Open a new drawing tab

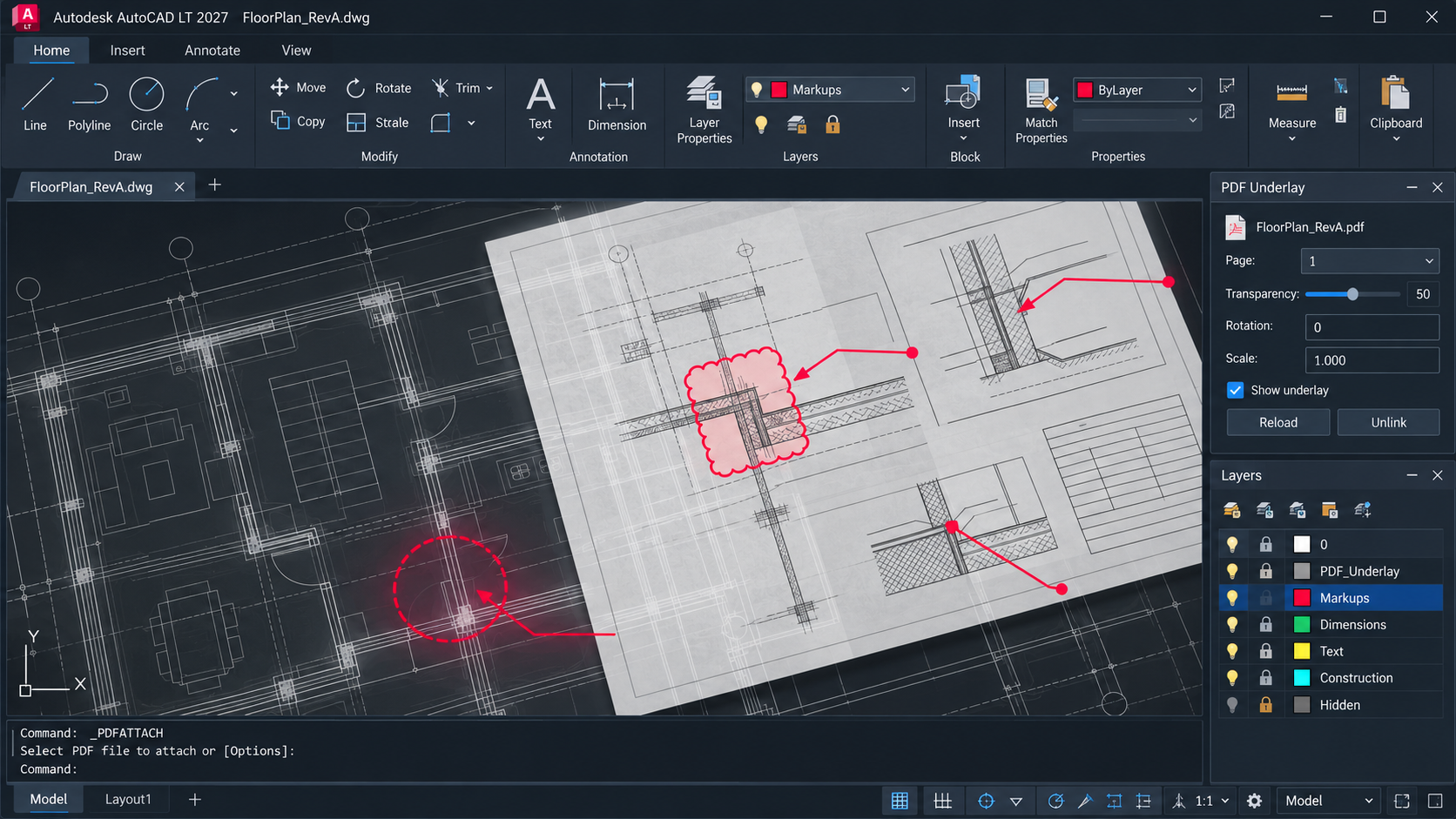tap(214, 185)
